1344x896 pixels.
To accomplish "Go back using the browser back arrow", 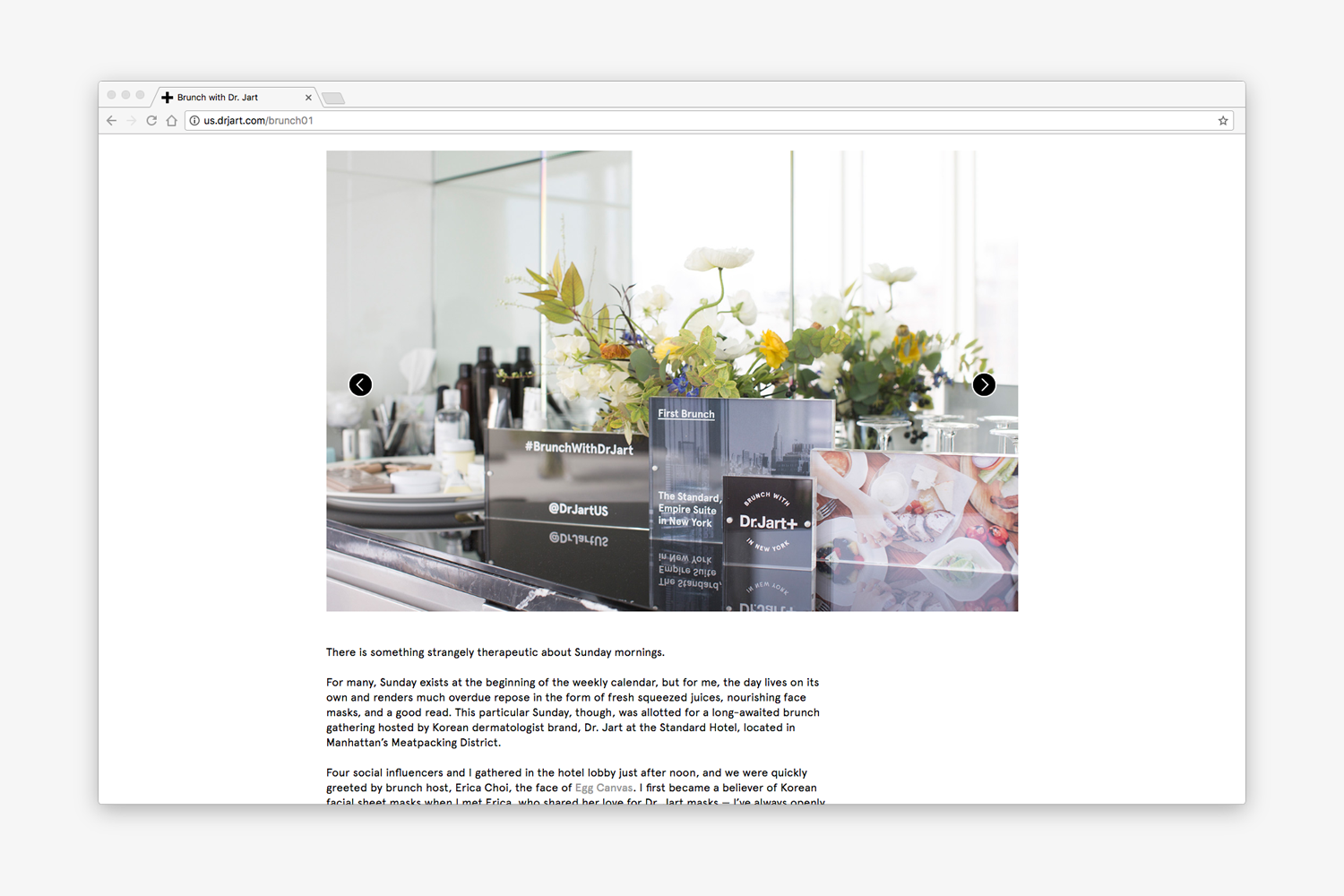I will (x=111, y=121).
